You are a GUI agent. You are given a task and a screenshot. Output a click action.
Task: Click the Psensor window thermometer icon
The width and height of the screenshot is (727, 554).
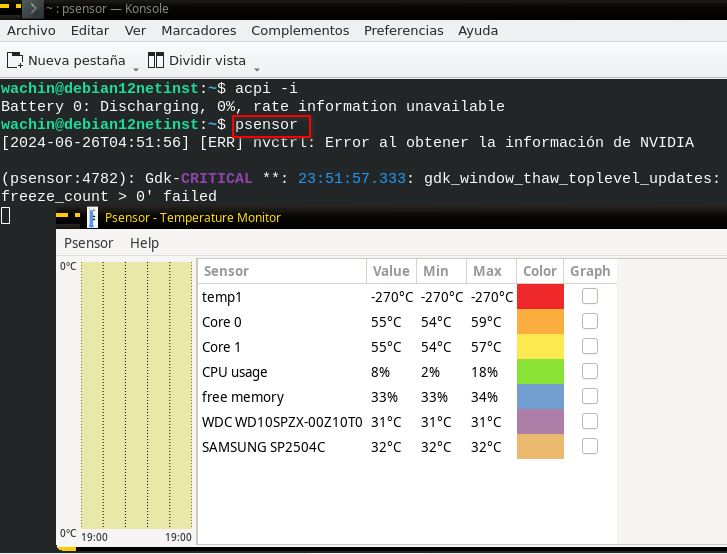92,217
